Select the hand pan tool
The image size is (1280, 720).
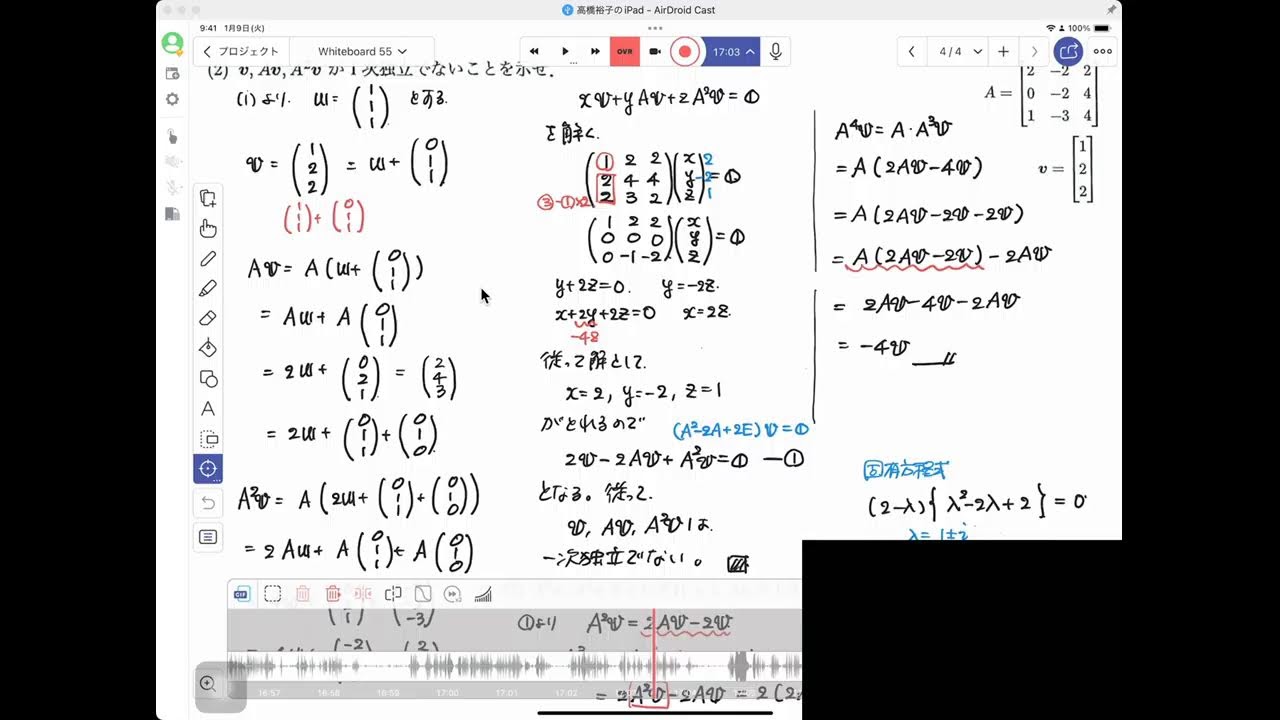click(208, 229)
